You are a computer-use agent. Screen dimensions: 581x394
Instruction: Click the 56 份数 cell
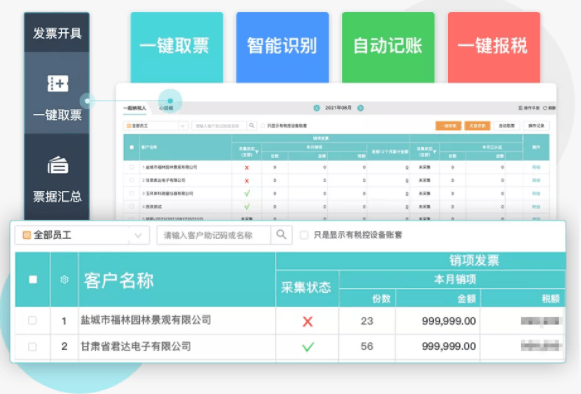pos(367,347)
